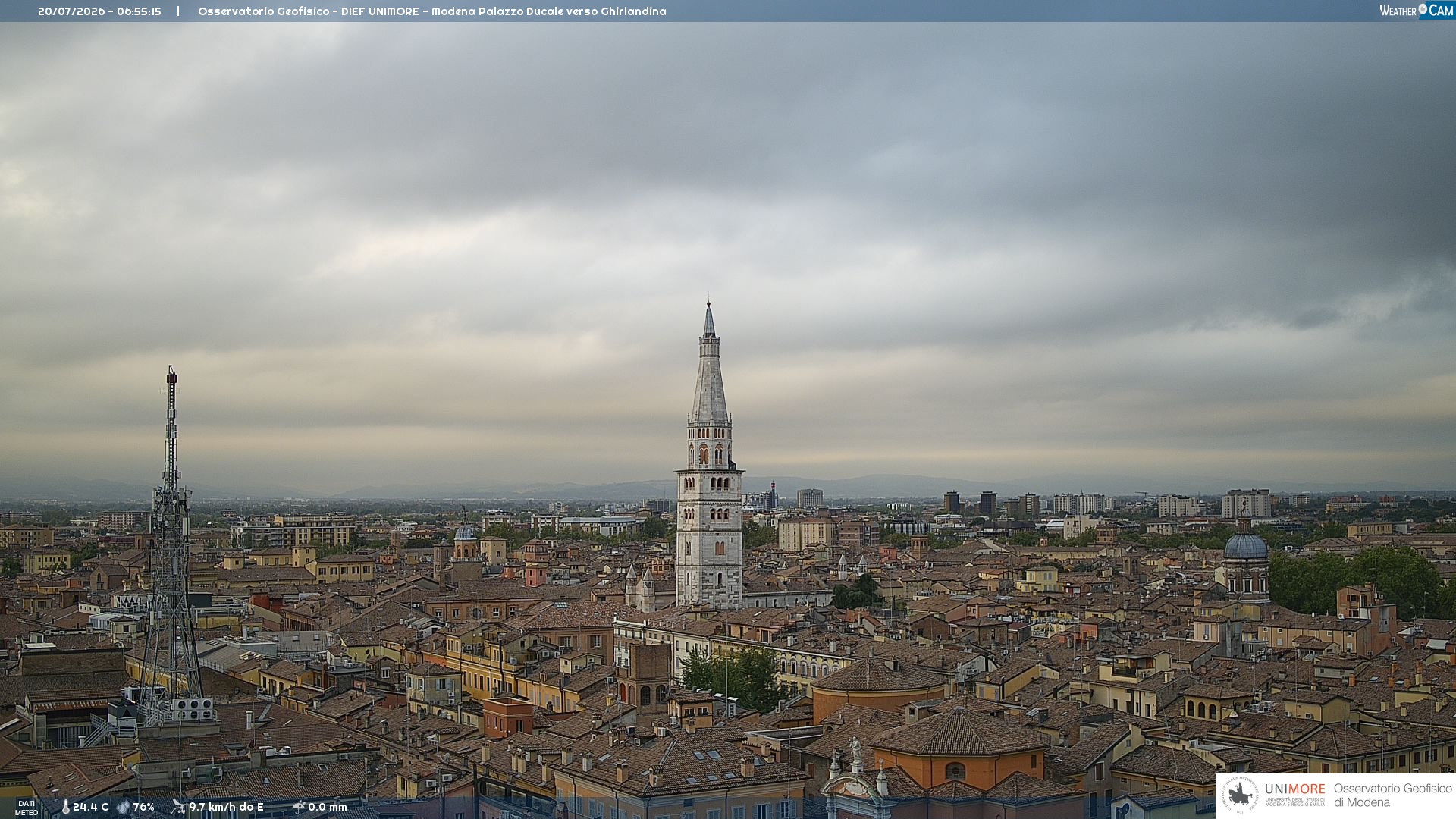Click the UNIMORE wordmark

tap(1295, 789)
